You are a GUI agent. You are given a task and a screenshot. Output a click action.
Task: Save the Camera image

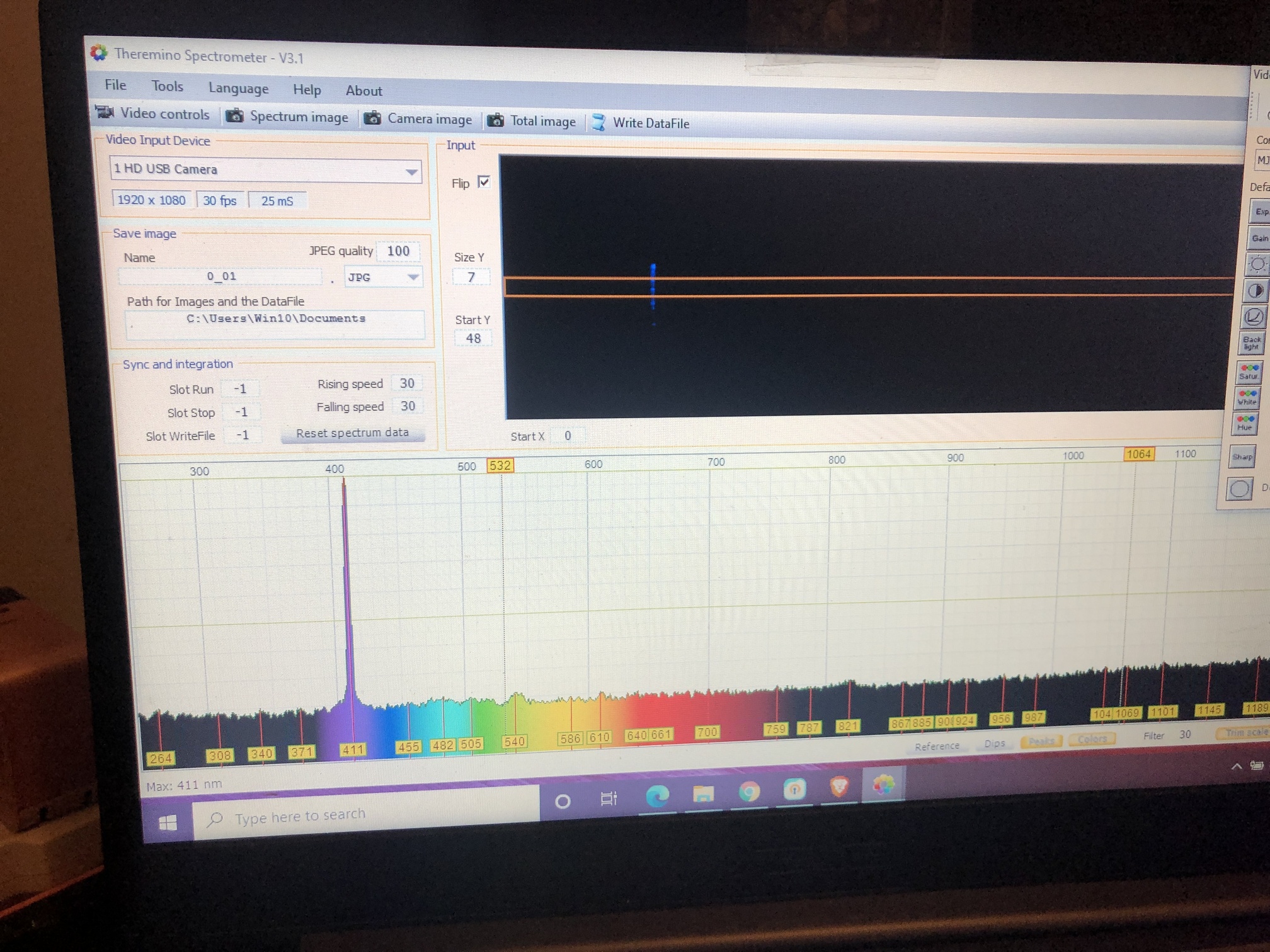click(x=418, y=118)
